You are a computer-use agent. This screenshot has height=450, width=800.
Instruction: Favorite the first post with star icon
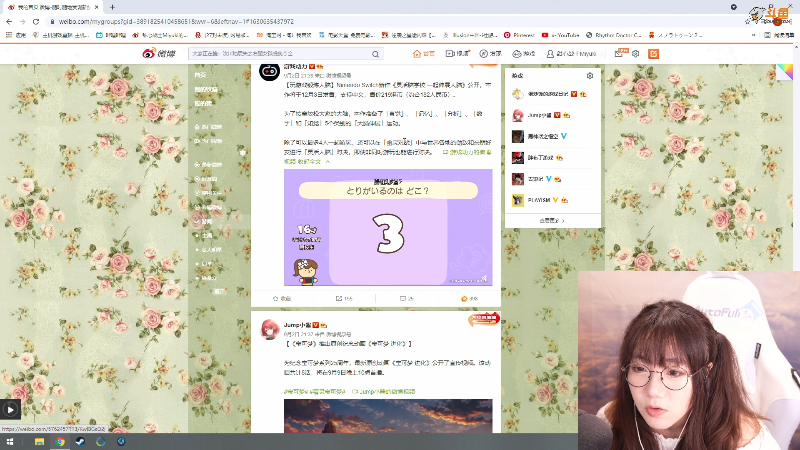(282, 298)
